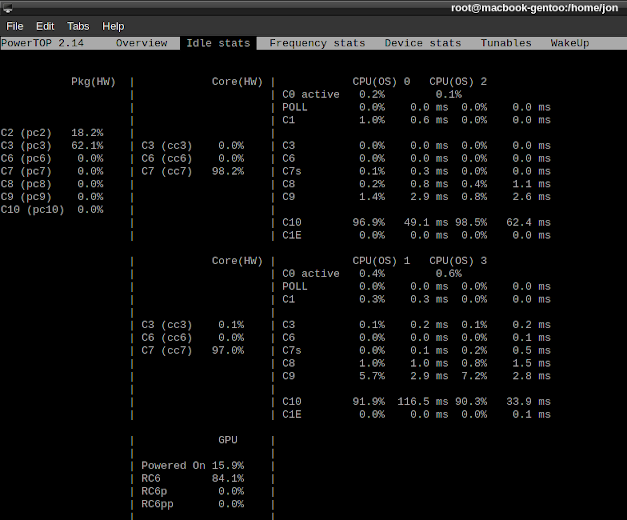Switch to the WakeUp tab

pos(570,43)
